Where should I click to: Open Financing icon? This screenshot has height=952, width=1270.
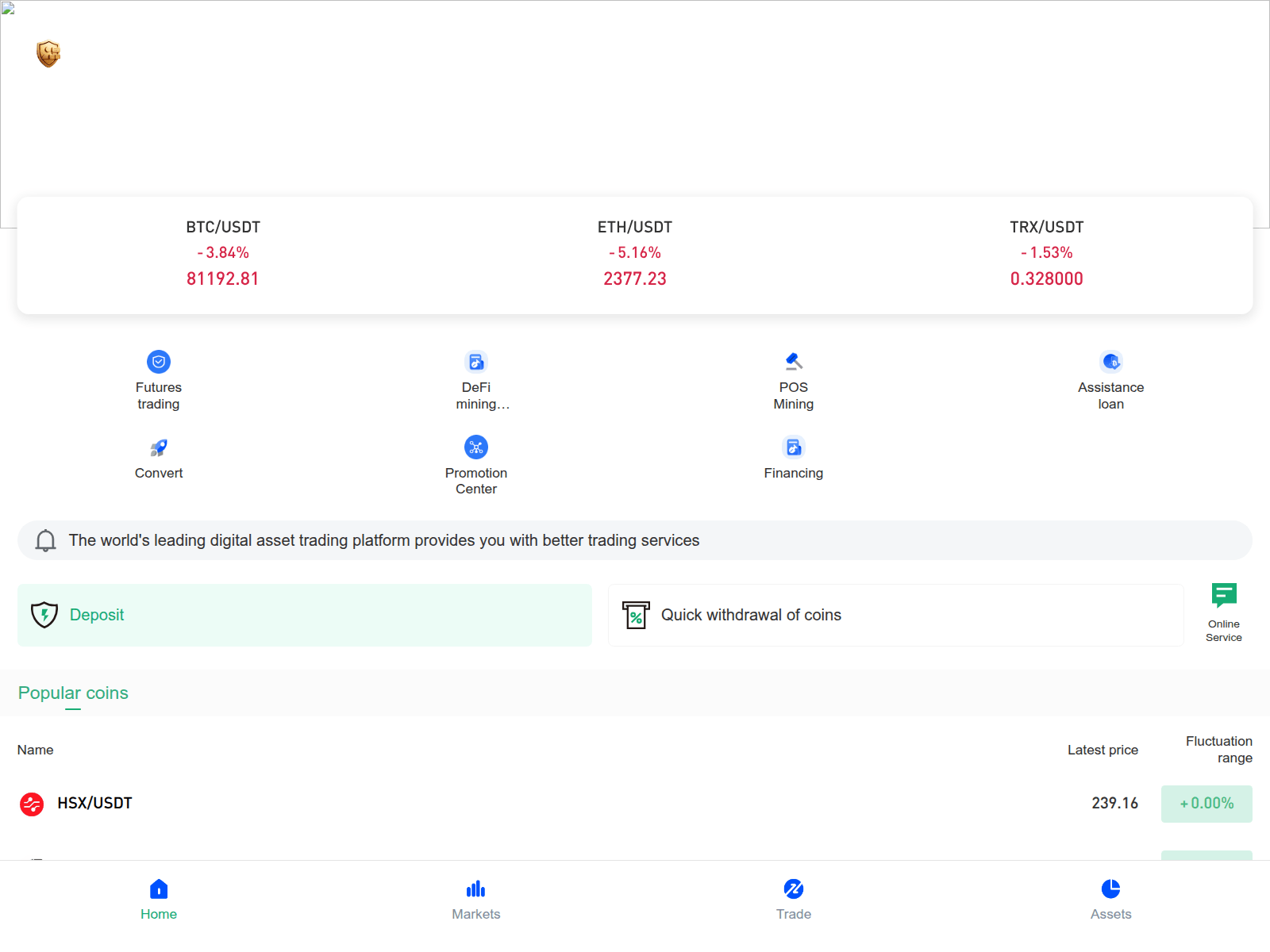click(794, 447)
